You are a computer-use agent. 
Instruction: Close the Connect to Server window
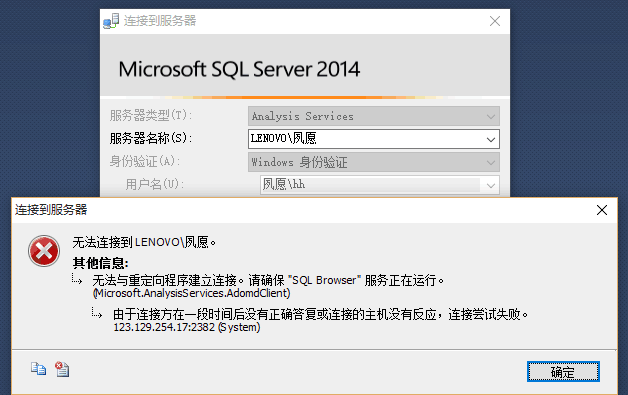tap(495, 21)
